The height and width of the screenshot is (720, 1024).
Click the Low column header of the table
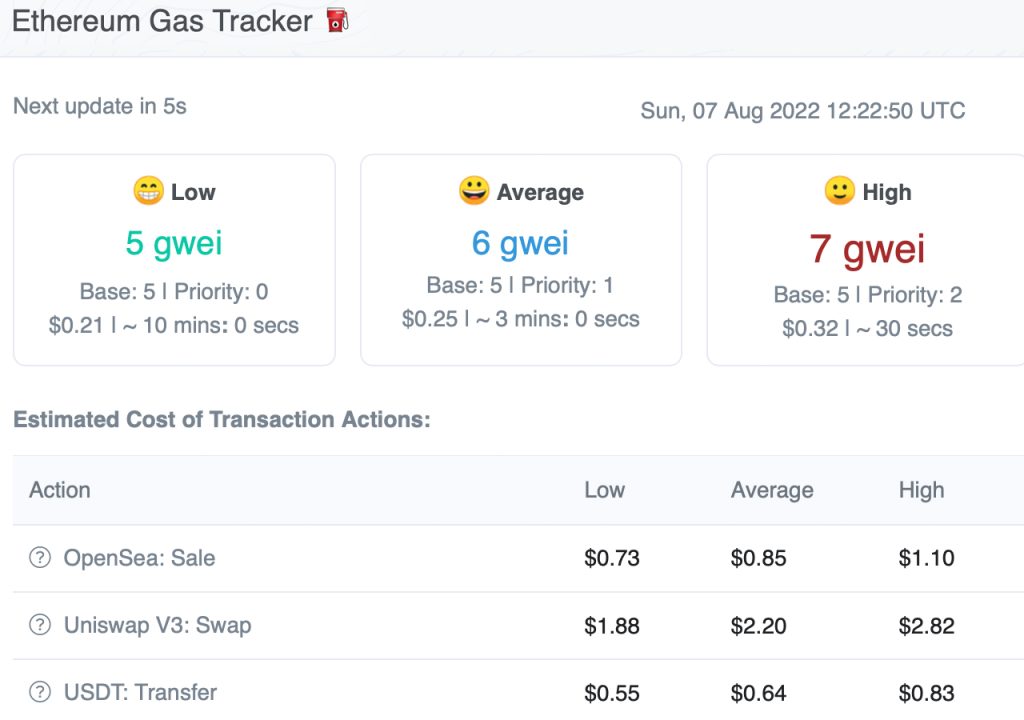tap(605, 490)
